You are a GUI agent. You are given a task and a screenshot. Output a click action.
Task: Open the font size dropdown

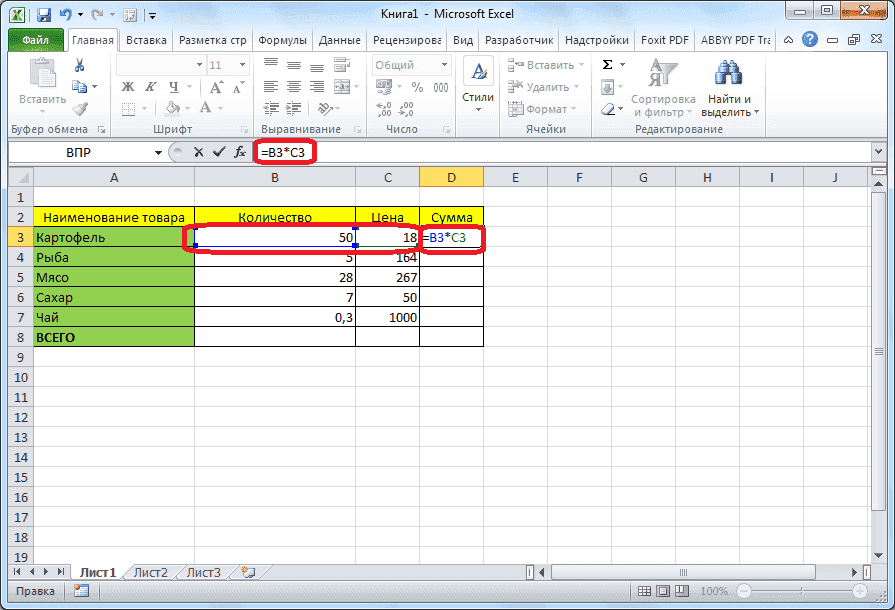tap(243, 64)
